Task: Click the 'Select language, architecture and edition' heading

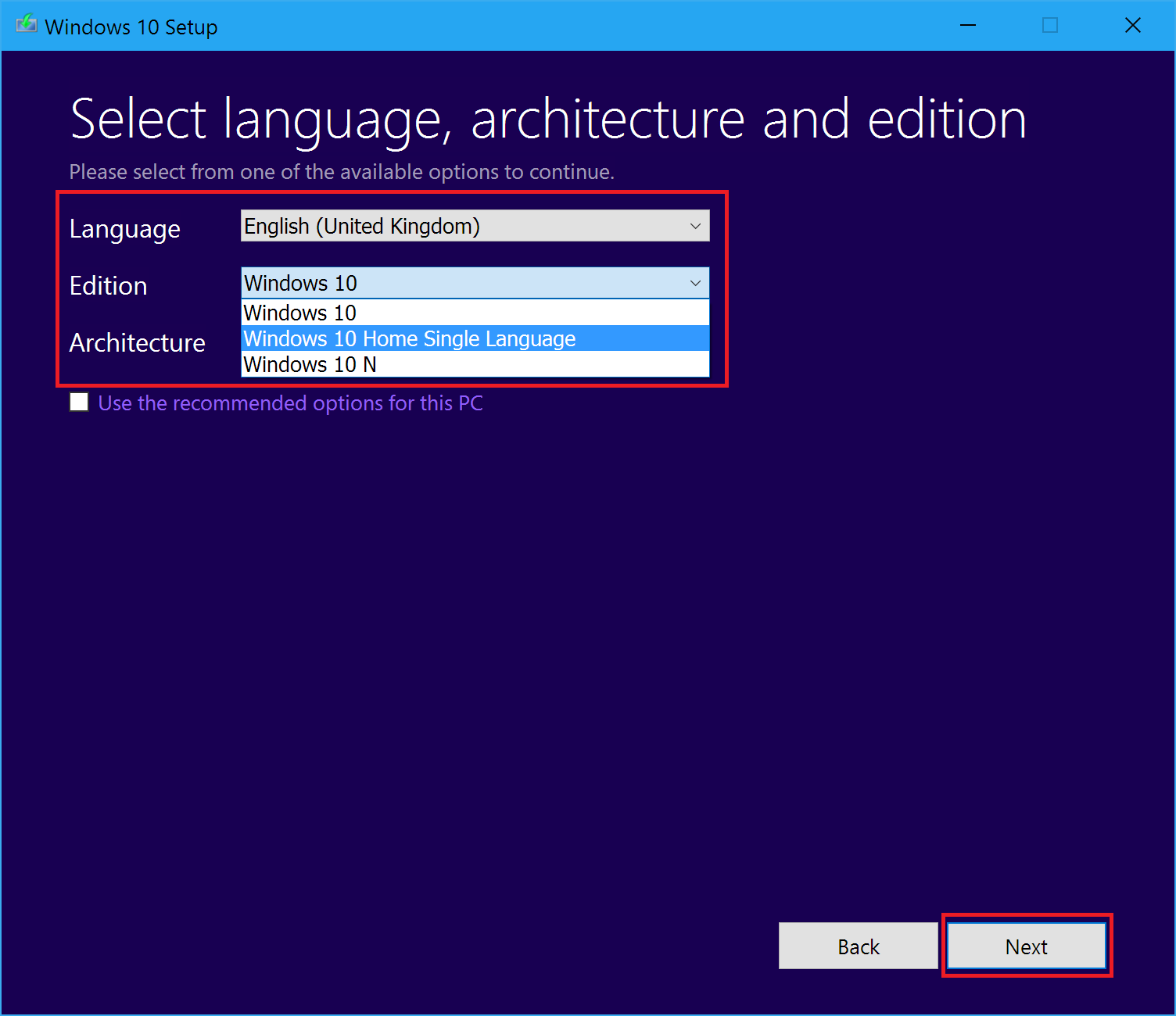Action: (548, 120)
